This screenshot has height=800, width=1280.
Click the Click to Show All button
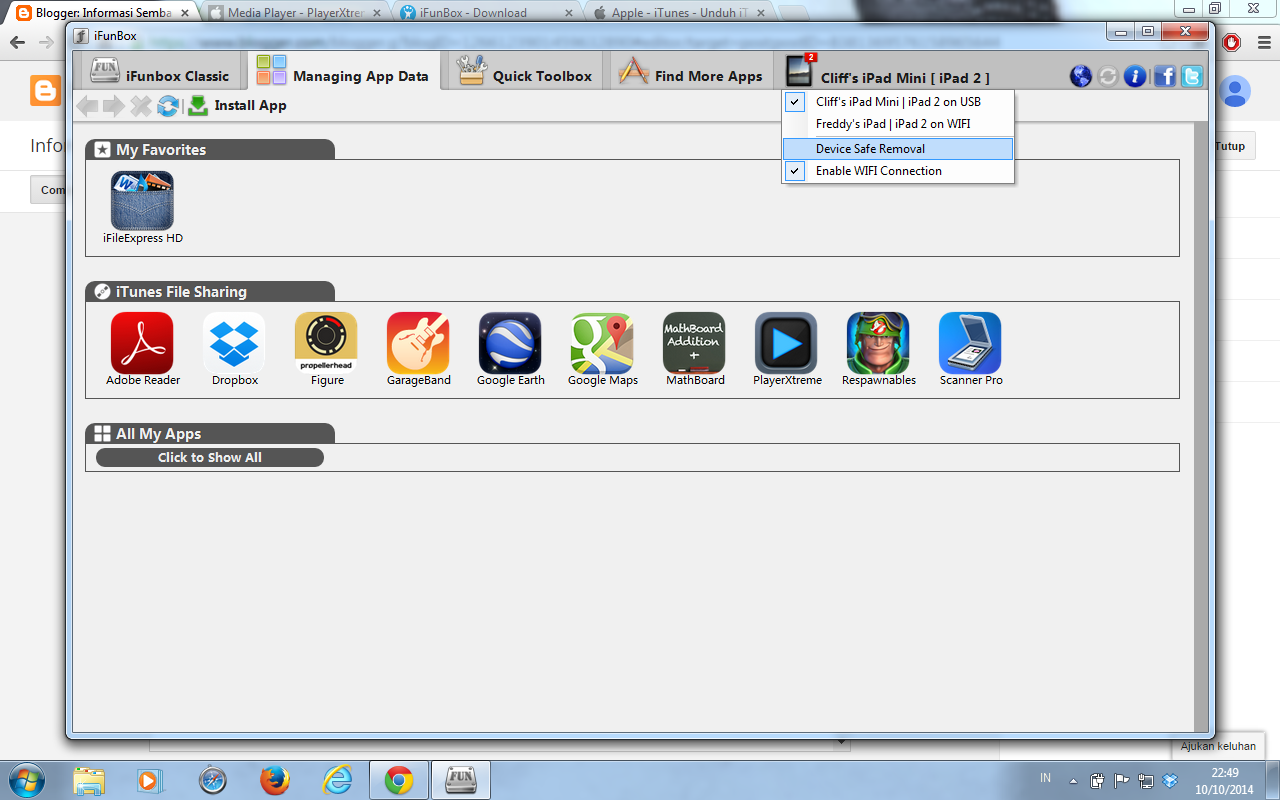pyautogui.click(x=210, y=457)
